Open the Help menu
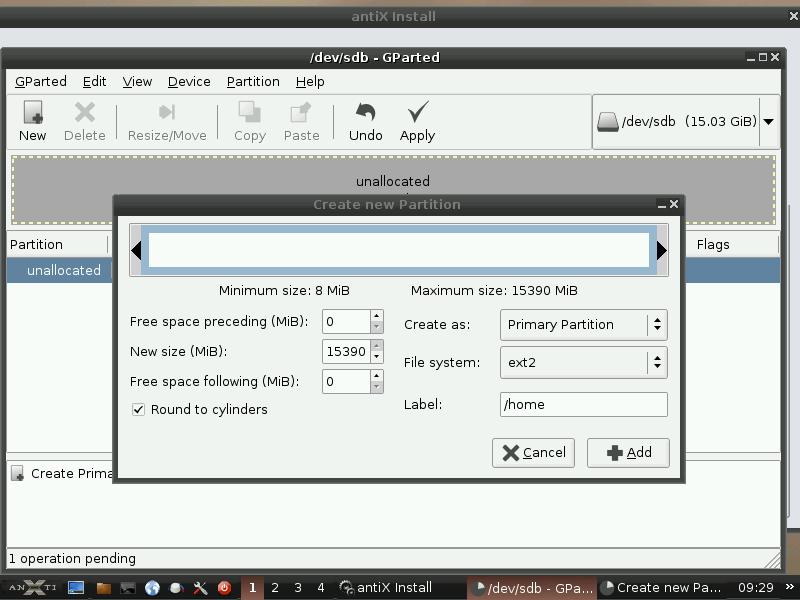This screenshot has height=600, width=800. [310, 82]
